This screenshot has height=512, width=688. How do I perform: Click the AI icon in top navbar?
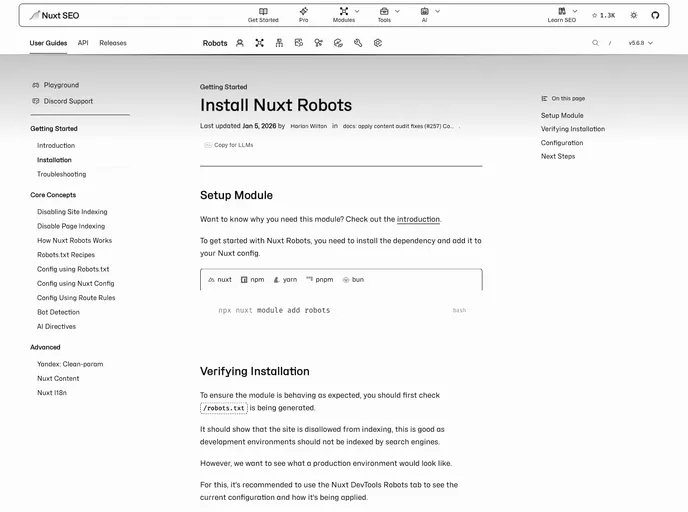pos(425,11)
